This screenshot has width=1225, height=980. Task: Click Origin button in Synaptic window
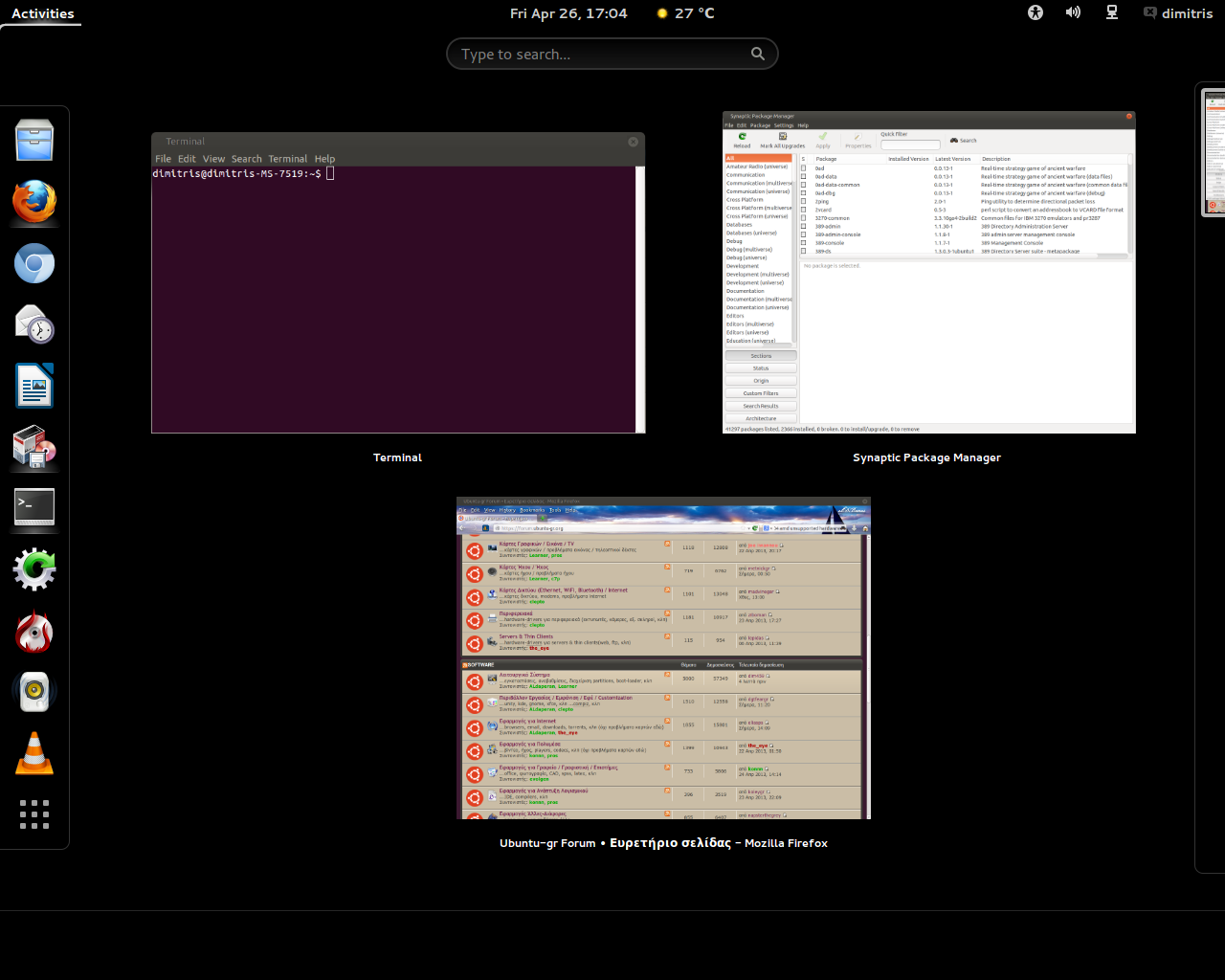(x=761, y=381)
